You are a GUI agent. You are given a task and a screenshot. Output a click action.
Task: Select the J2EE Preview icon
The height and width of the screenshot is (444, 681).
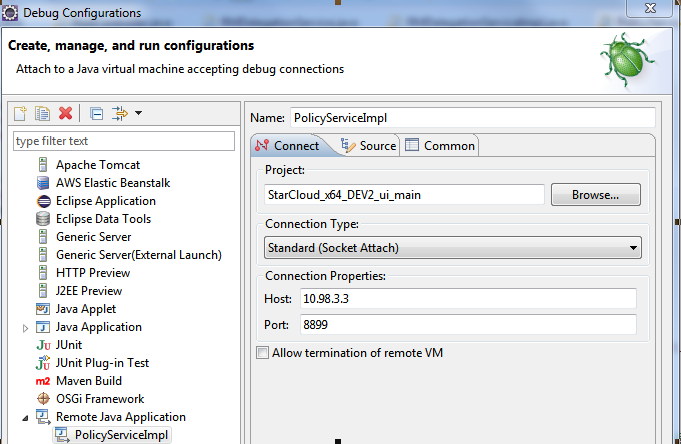[x=43, y=291]
